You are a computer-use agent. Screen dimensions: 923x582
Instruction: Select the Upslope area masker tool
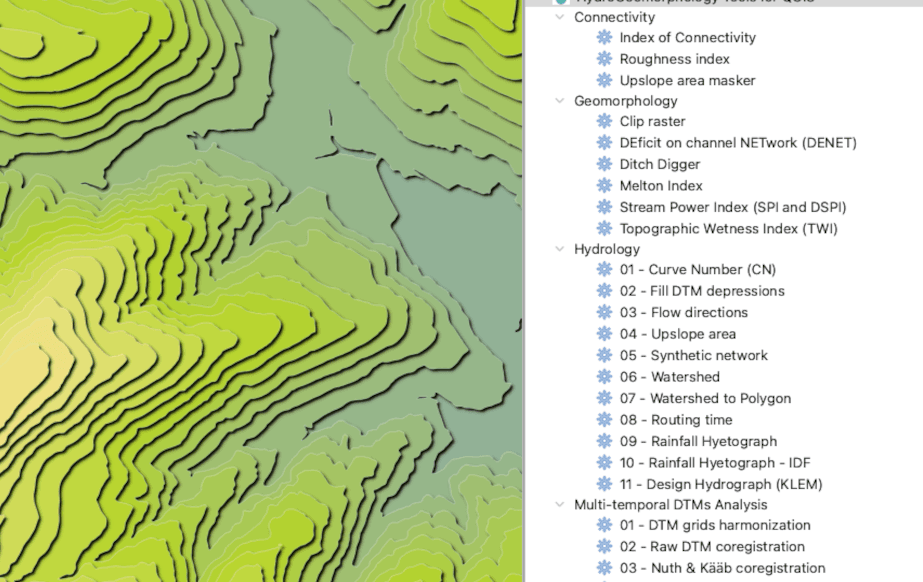(x=687, y=80)
